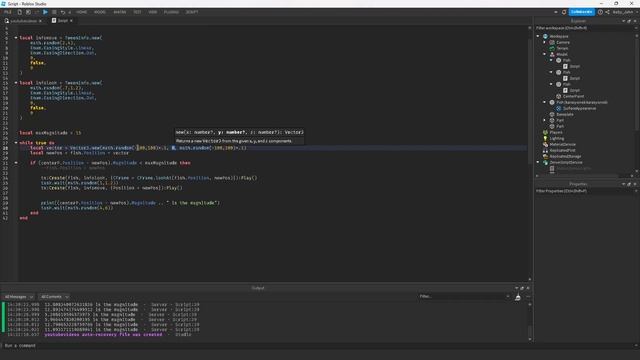Click the SurfaceAppearance icon
Screen dimensions: 640x360
click(558, 108)
